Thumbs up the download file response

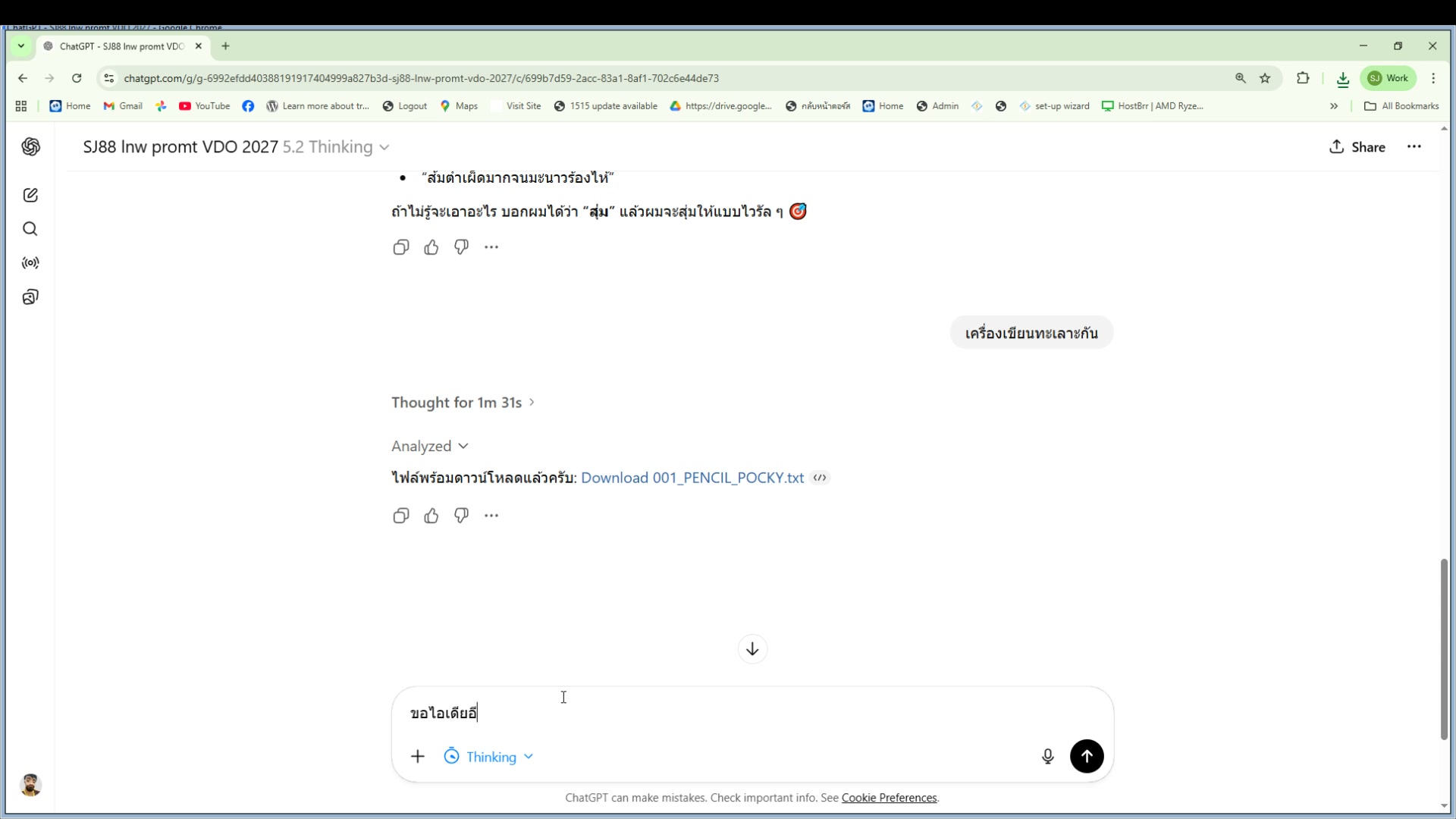tap(431, 516)
